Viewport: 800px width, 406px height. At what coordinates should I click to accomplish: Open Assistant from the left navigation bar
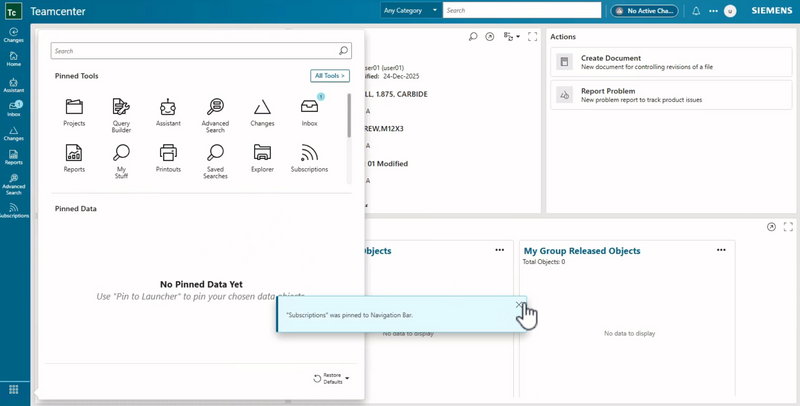14,85
